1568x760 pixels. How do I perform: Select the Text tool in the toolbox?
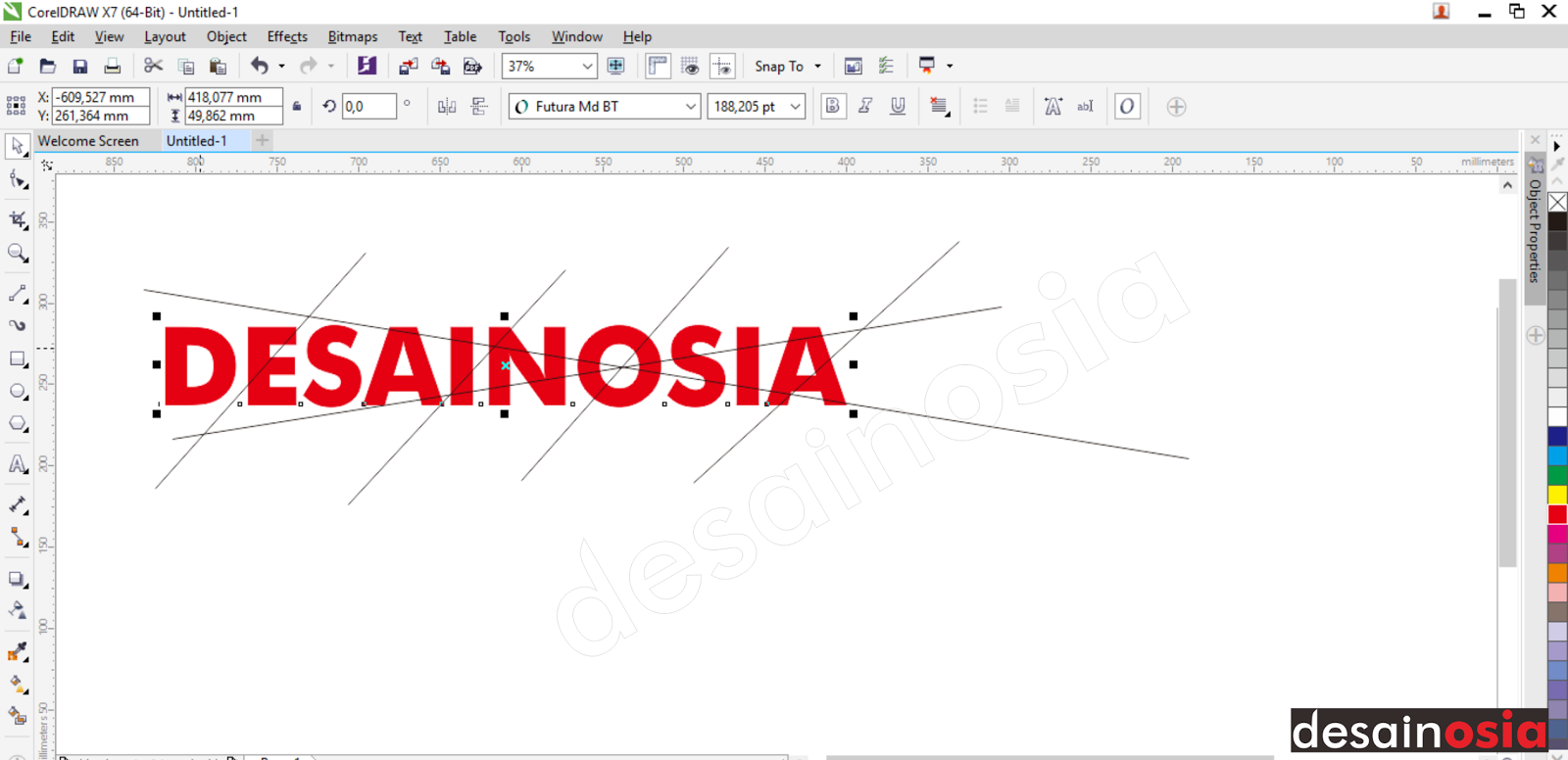click(x=18, y=464)
